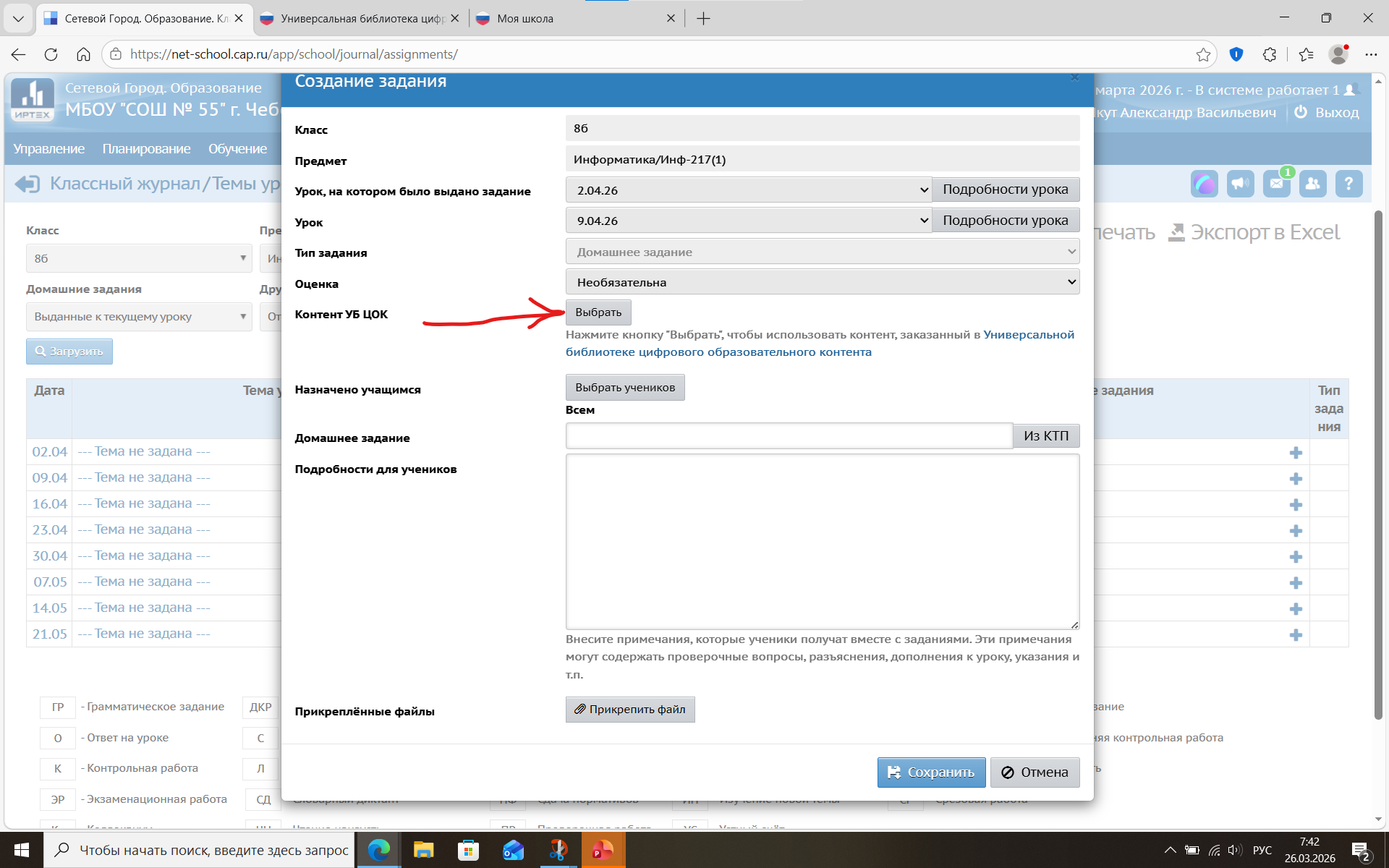Open the announcements megaphone icon
The width and height of the screenshot is (1389, 868).
coord(1240,184)
